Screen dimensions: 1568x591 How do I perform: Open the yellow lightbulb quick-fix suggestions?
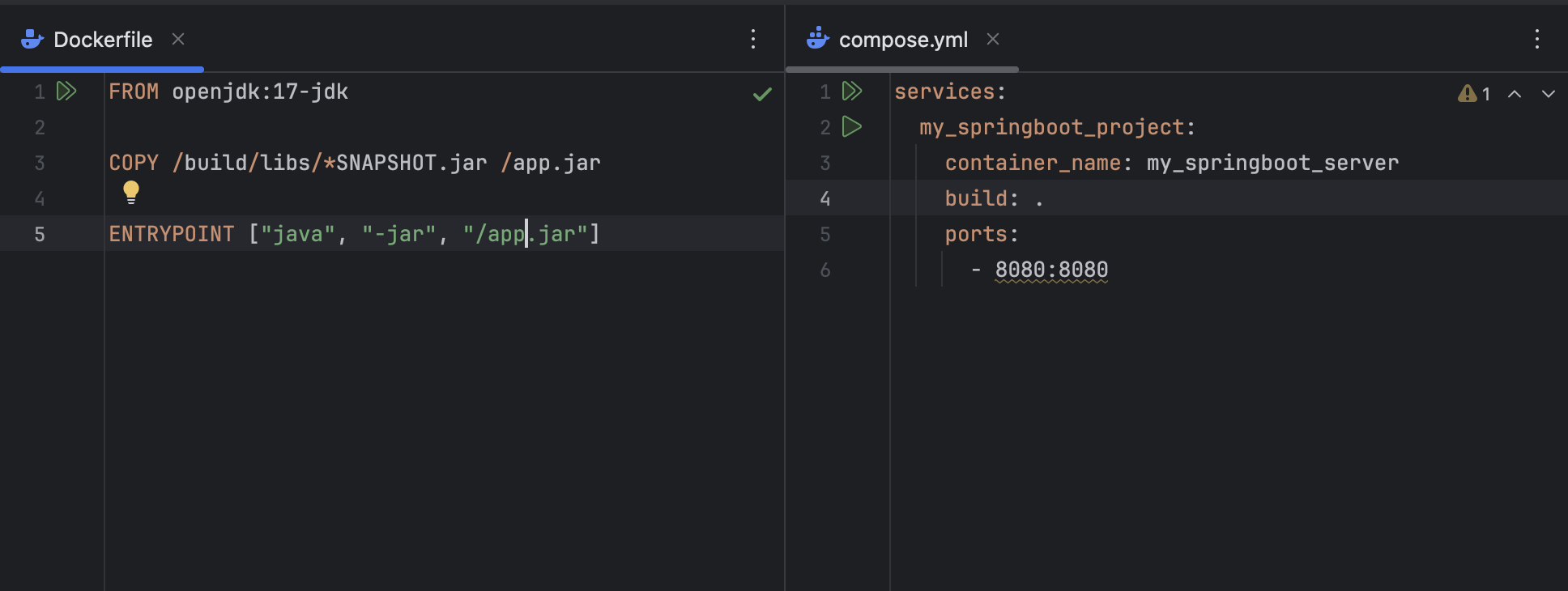coord(131,192)
